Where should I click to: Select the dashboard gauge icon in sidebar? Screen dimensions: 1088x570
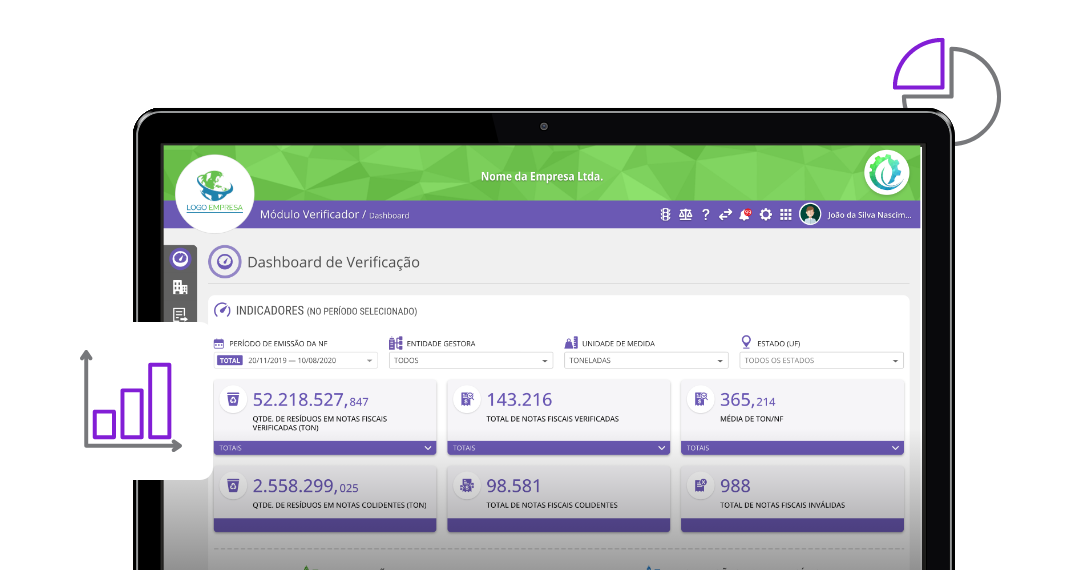(180, 259)
